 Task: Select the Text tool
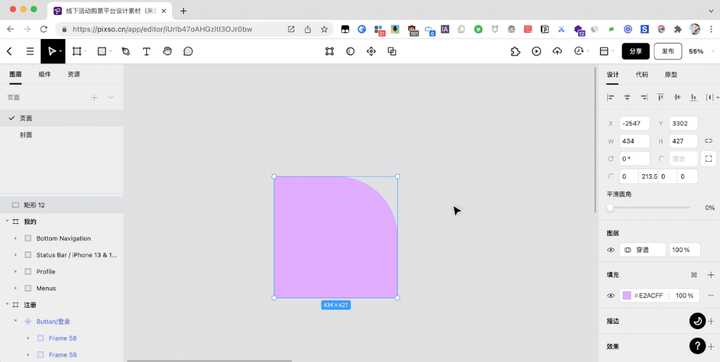point(146,51)
